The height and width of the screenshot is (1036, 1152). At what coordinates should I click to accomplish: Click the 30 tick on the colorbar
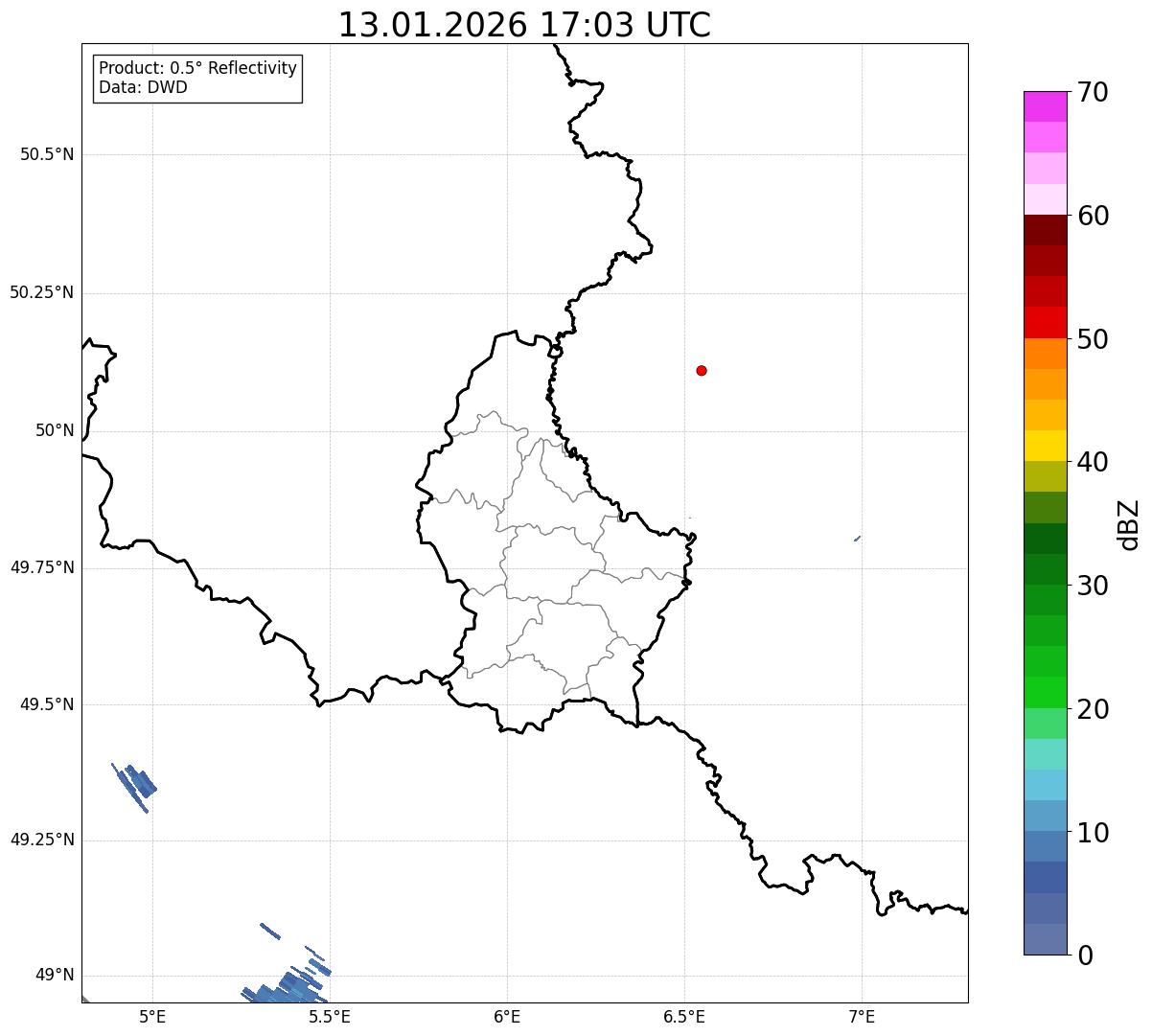(x=1093, y=586)
